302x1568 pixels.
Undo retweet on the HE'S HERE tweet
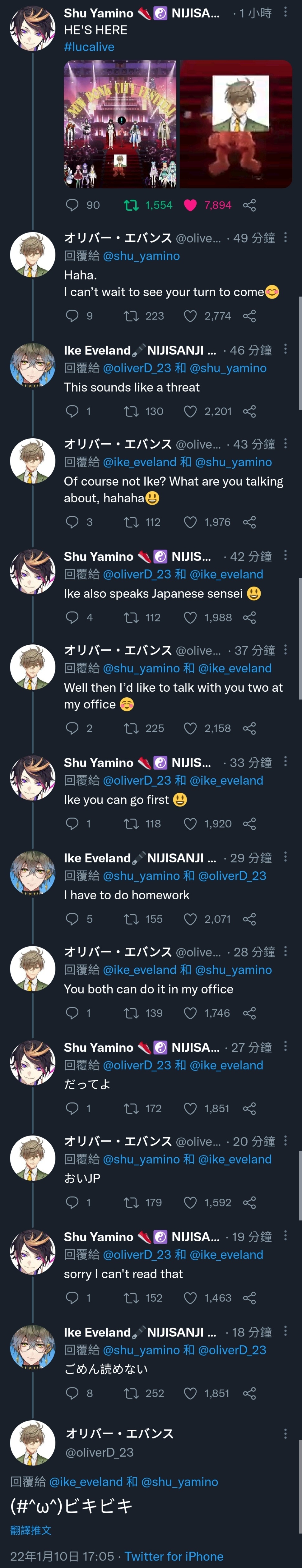point(131,205)
